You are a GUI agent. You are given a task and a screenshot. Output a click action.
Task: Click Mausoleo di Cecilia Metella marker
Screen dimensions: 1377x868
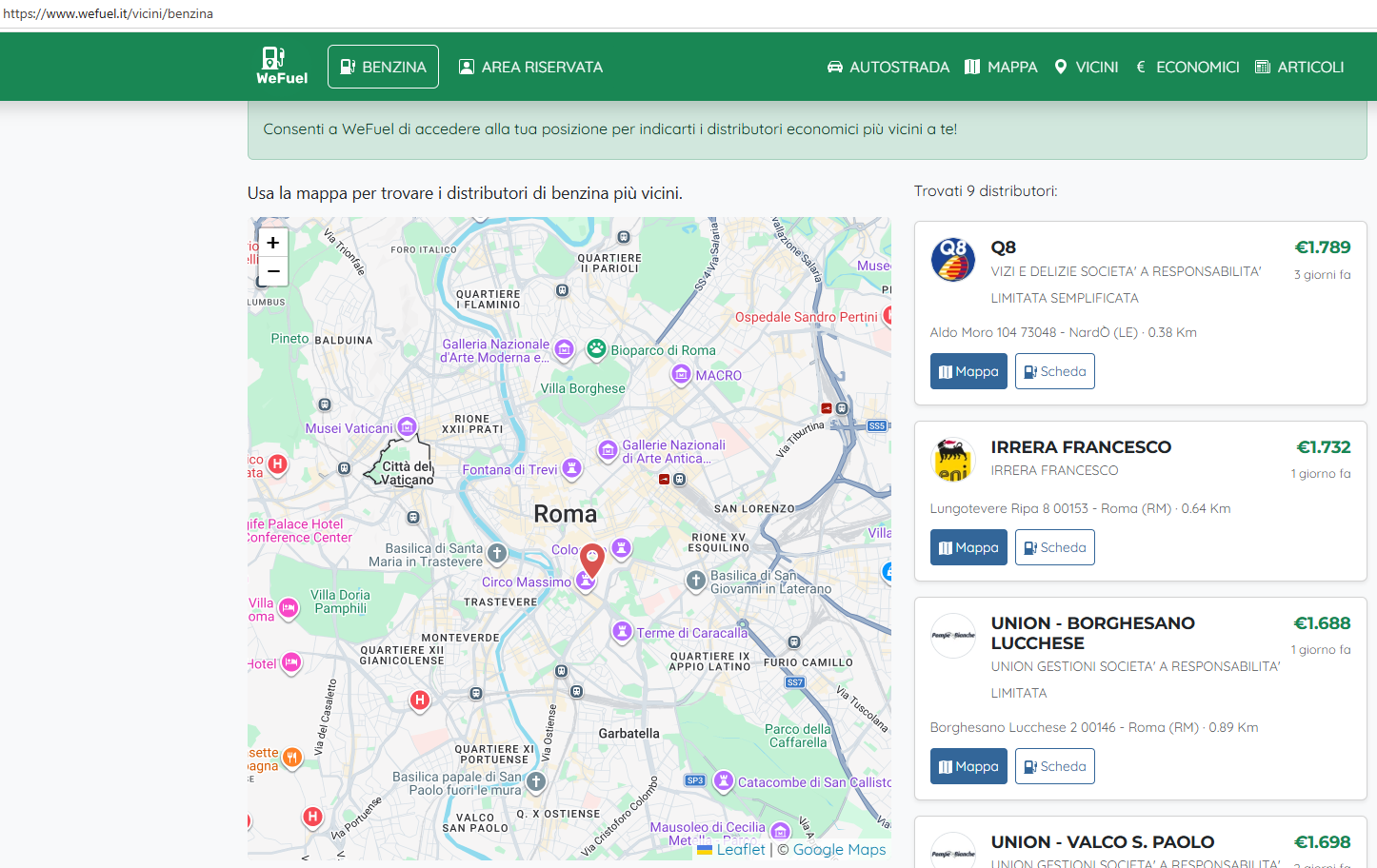pos(780,831)
